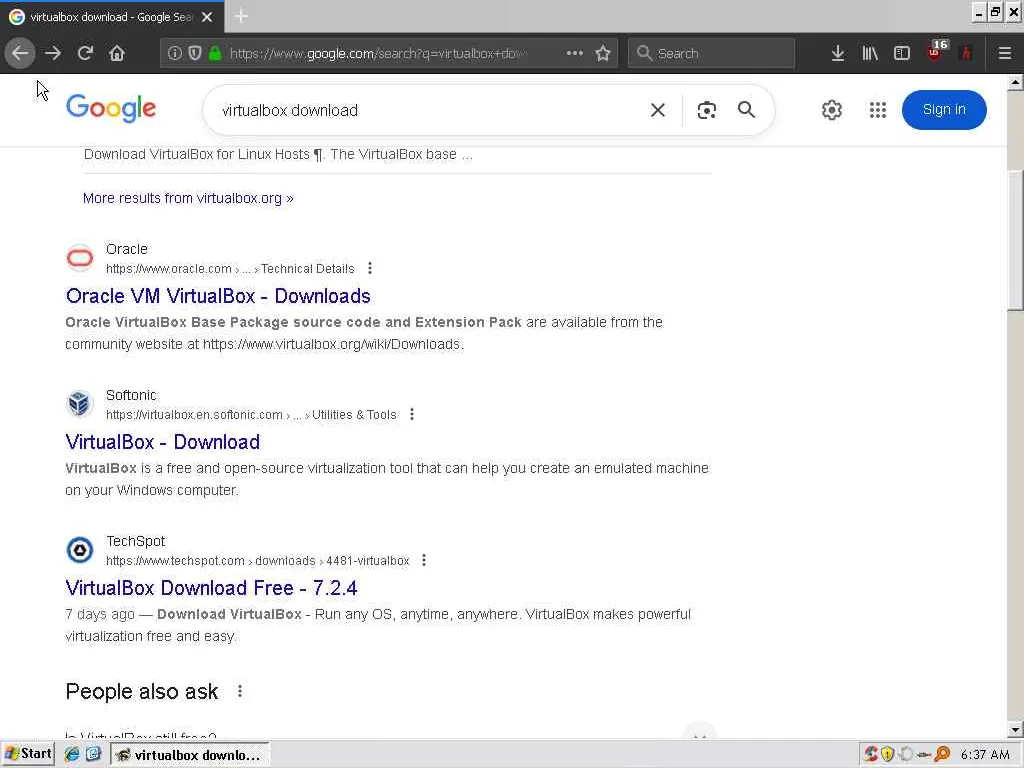Search by image using the camera icon
The image size is (1024, 768).
(707, 110)
